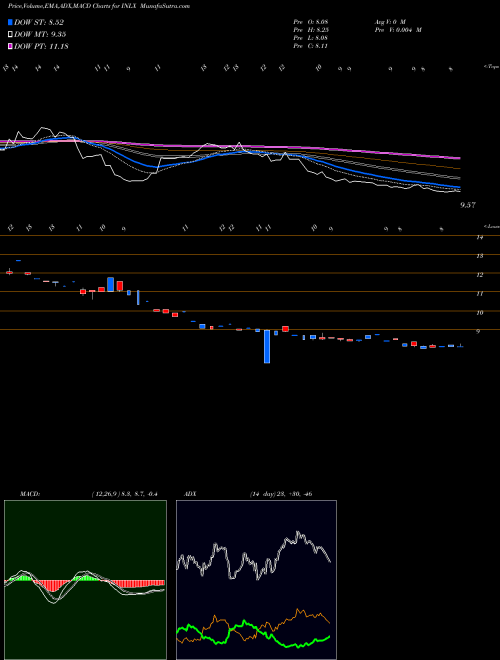Viewport: 500px width, 660px height.
Task: Click the 'Pre V: 0.004 M' volume text
Action: 398,30
